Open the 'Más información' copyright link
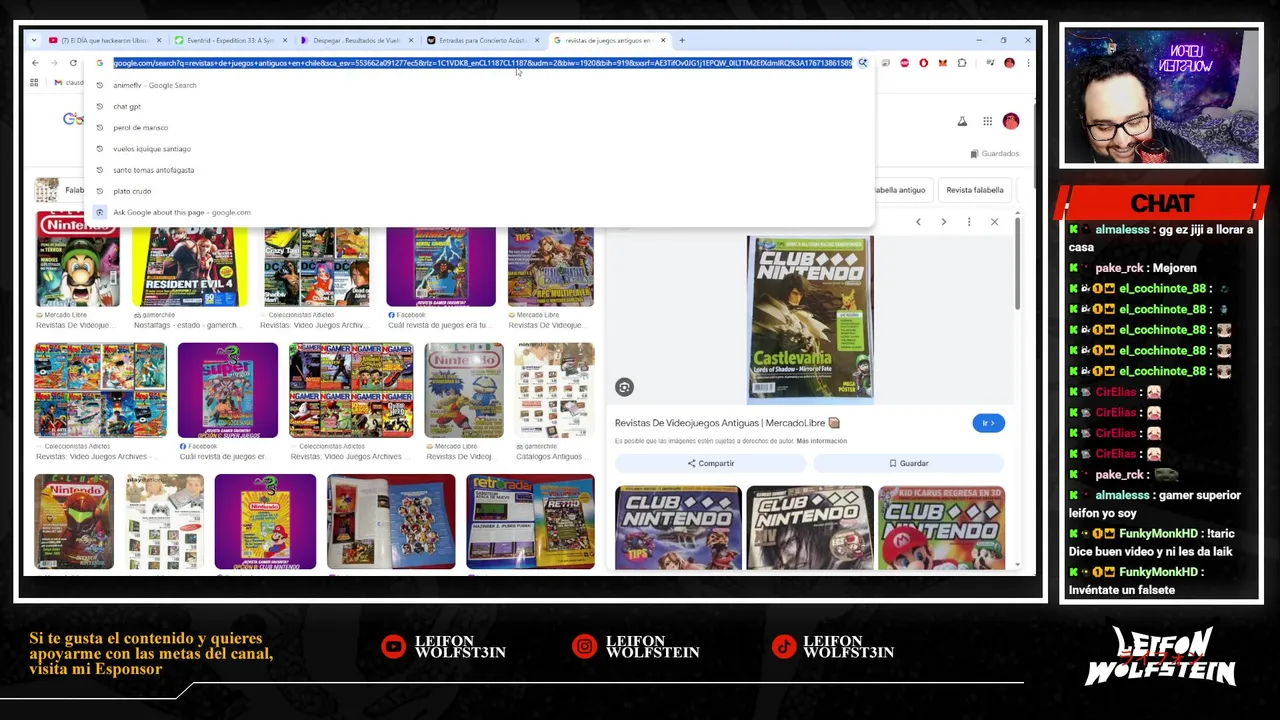 pos(821,441)
